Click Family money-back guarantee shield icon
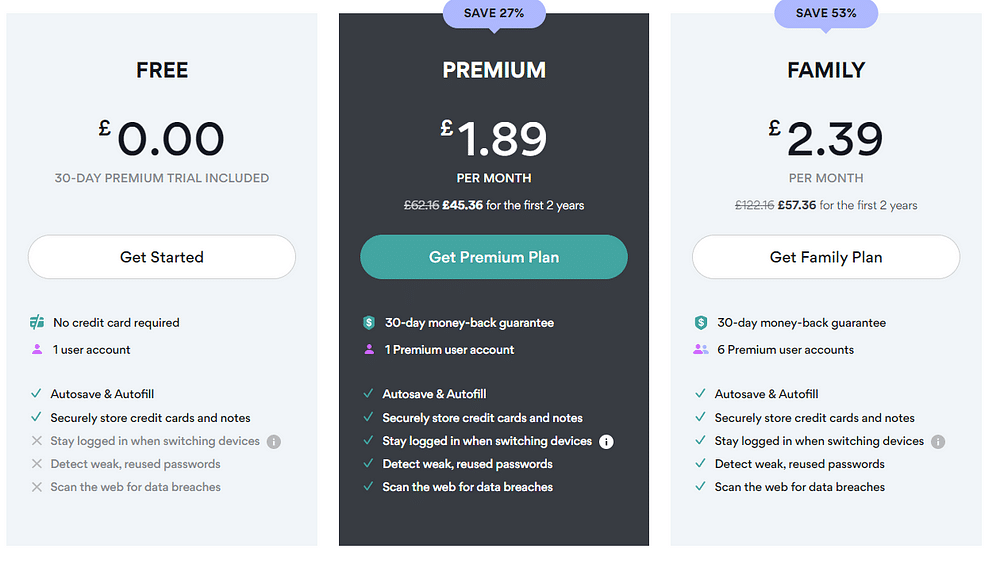The image size is (1000, 567). (x=701, y=323)
